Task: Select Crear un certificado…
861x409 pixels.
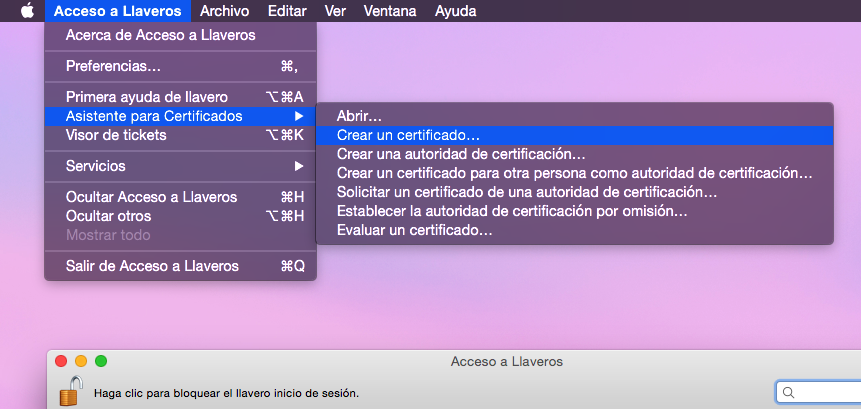Action: point(575,135)
